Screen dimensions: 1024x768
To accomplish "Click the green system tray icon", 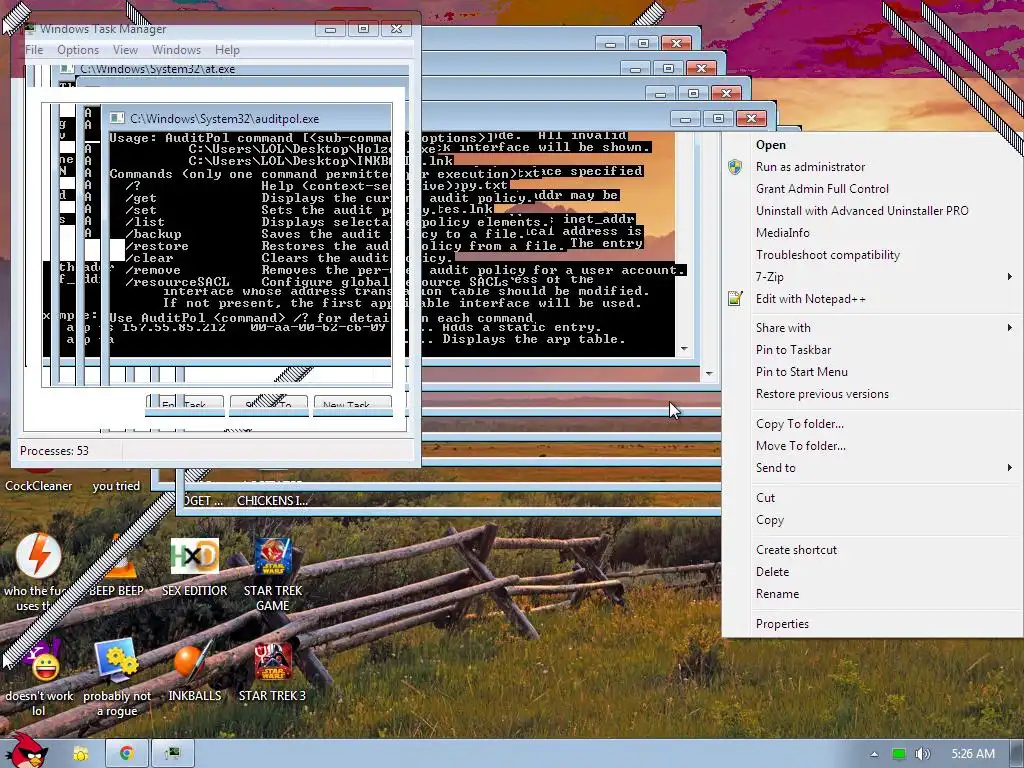I will click(x=899, y=754).
